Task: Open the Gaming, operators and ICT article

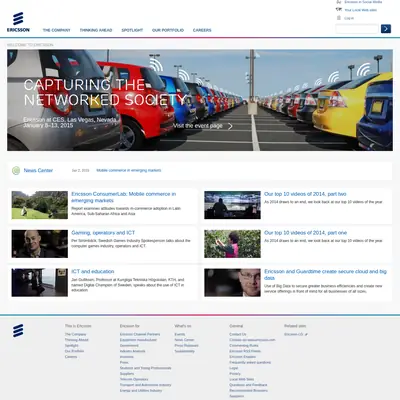Action: pos(103,233)
